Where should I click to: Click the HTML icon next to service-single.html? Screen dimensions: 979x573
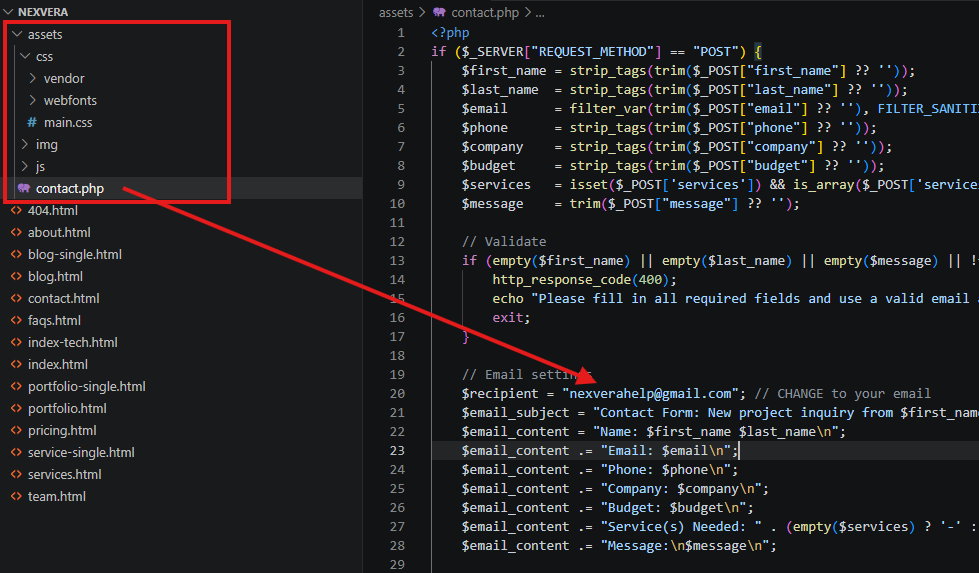[x=16, y=452]
